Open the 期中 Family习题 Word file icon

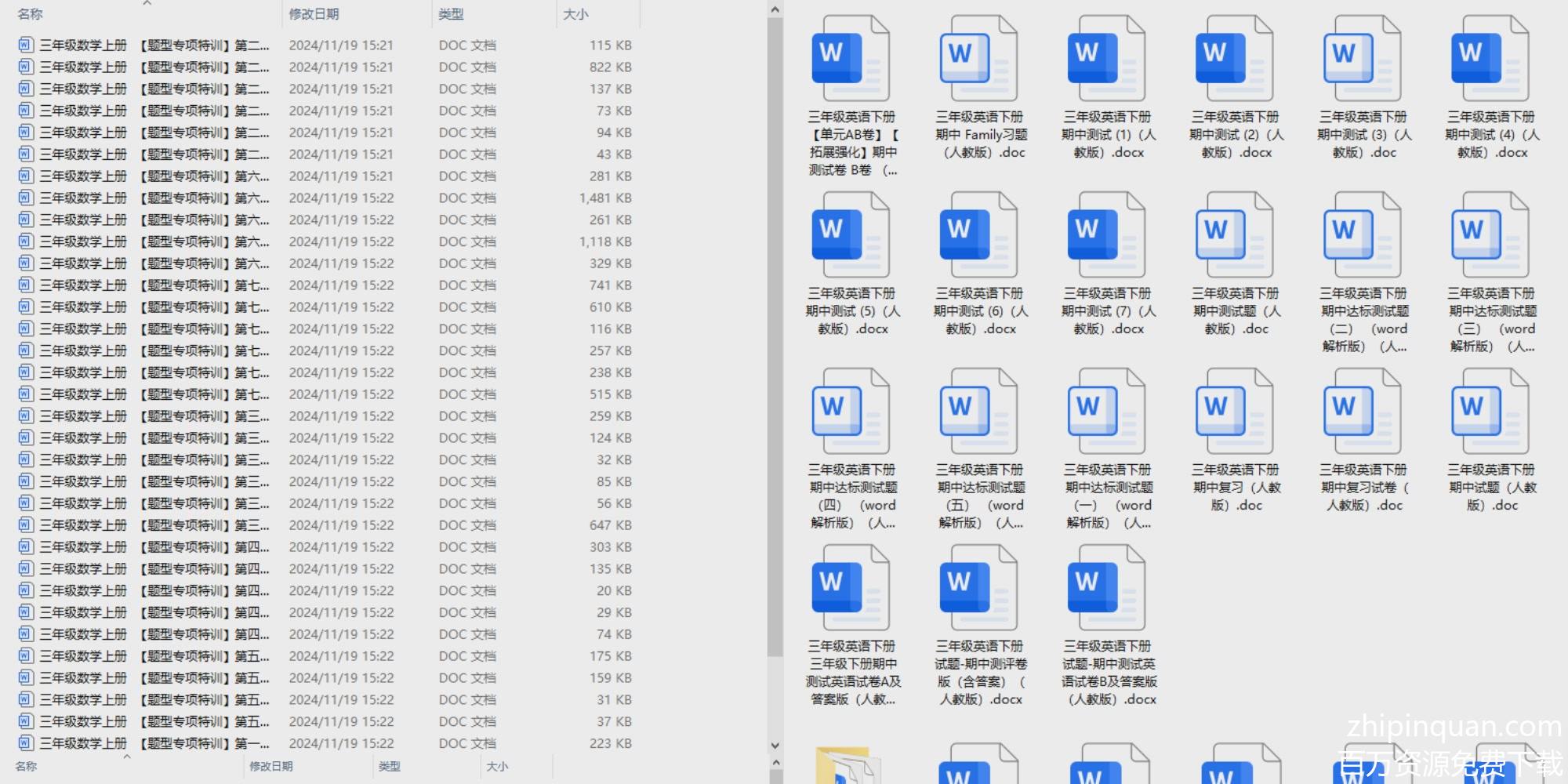pos(978,59)
